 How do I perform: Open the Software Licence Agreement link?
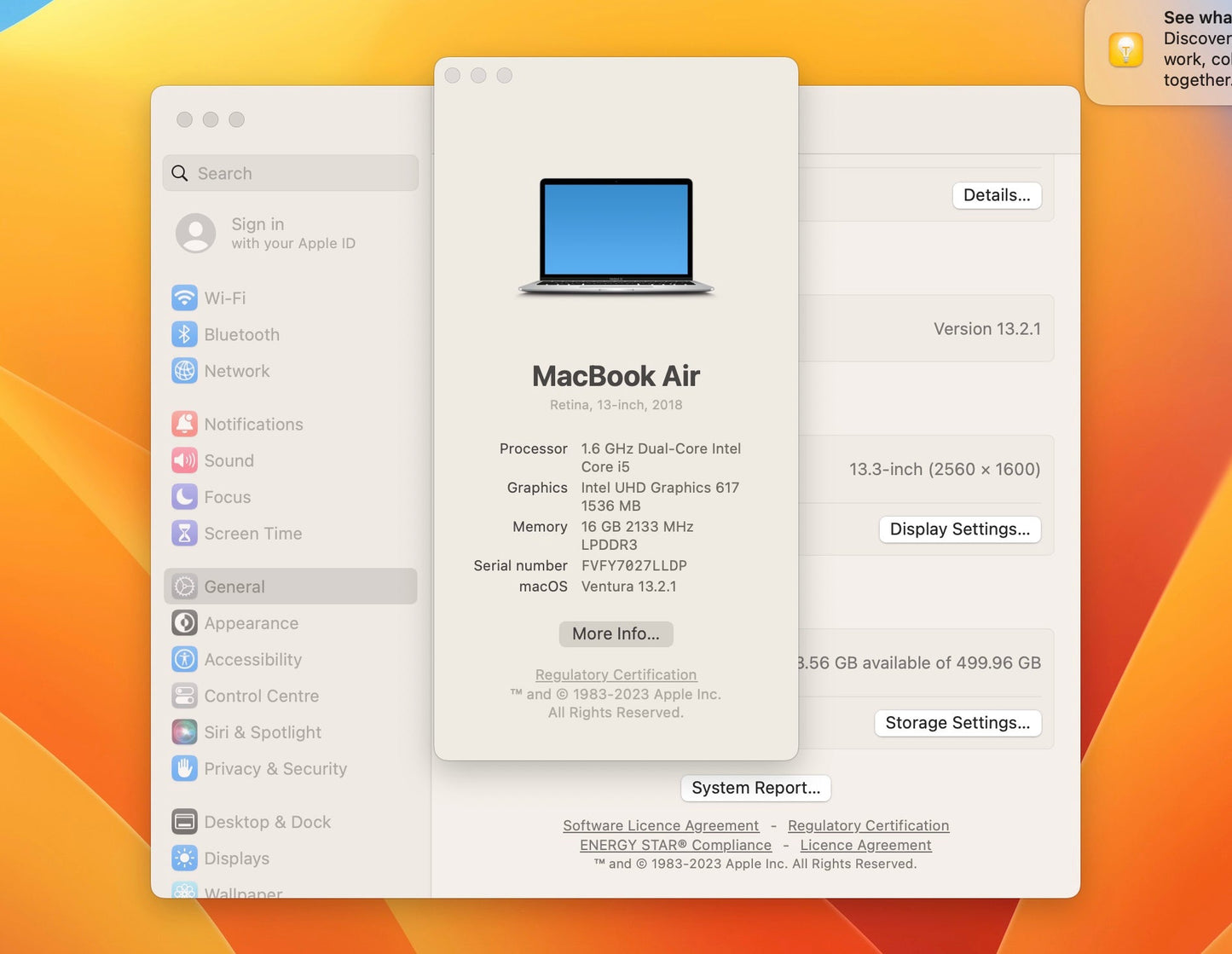point(661,825)
